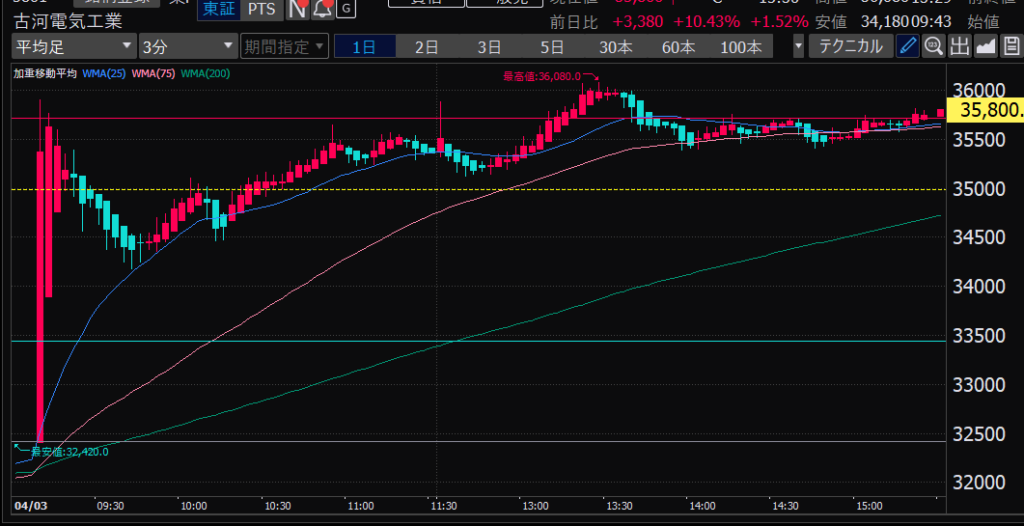
Task: Switch market to PTS
Action: tap(262, 9)
